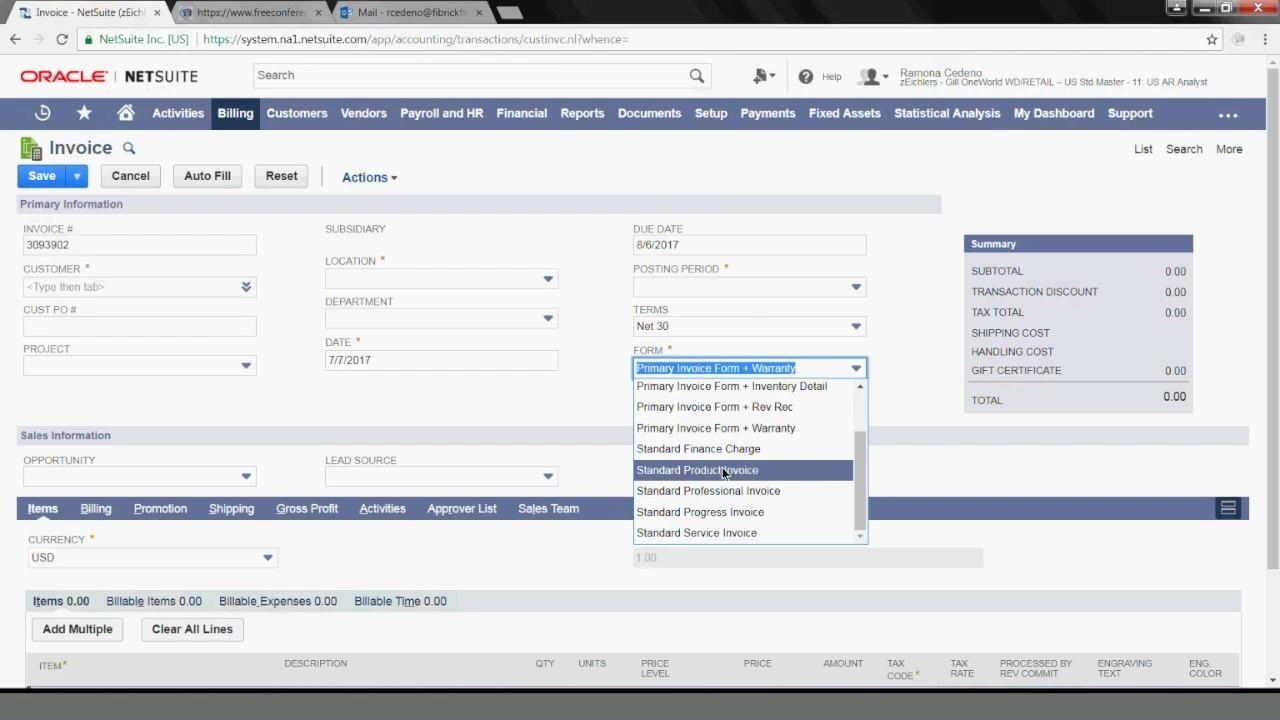Go to Home via house icon
This screenshot has width=1280, height=720.
tap(125, 113)
